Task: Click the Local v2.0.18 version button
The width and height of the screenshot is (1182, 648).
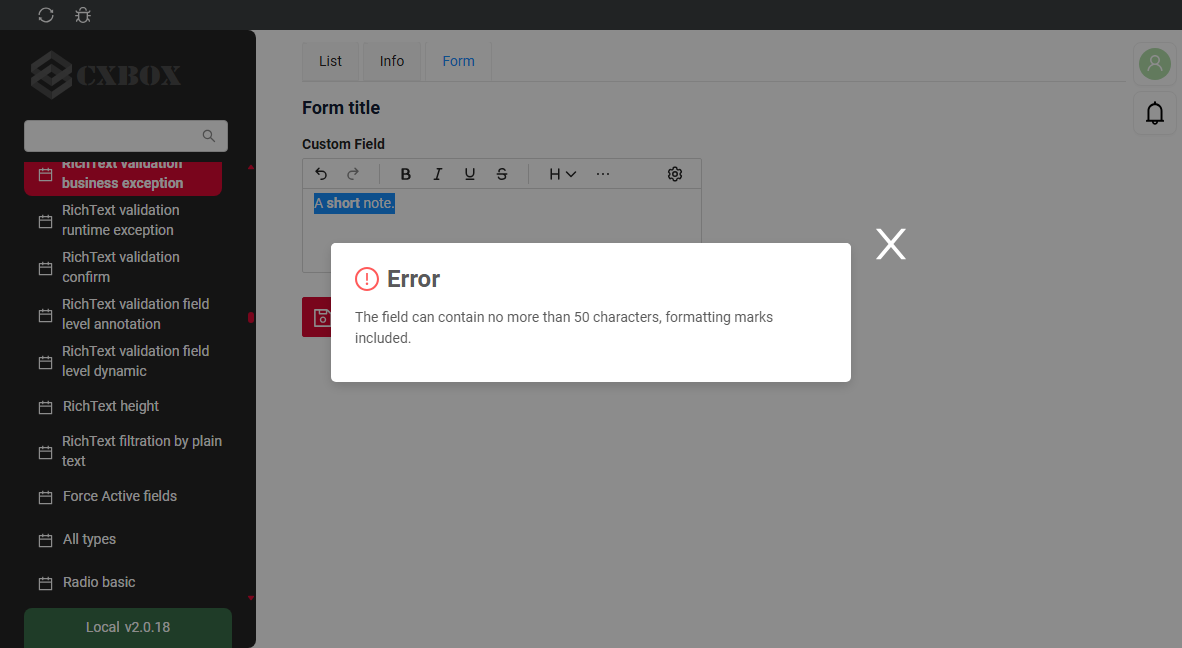Action: coord(128,627)
